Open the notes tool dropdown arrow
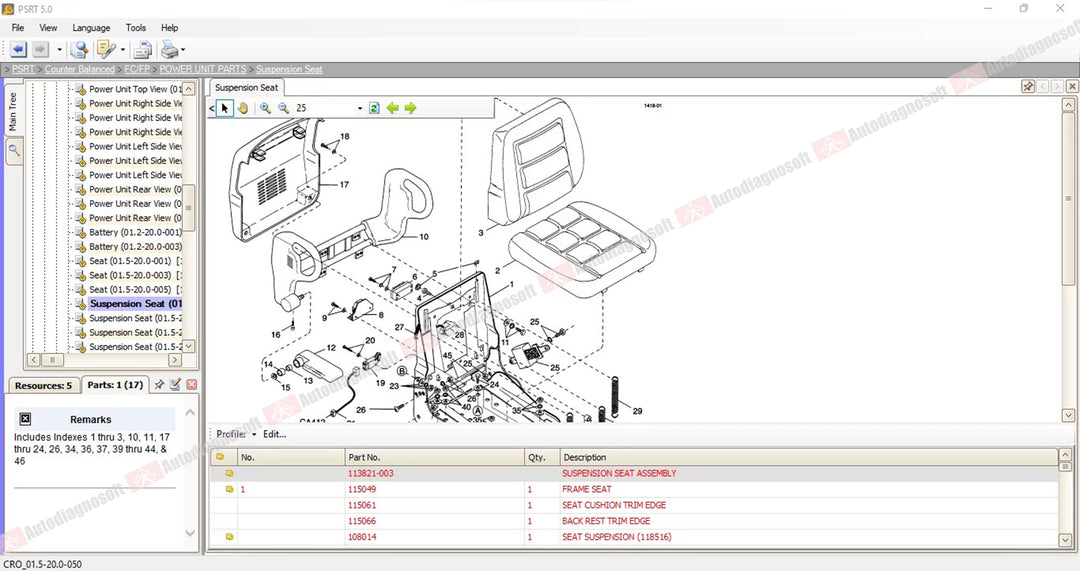 tap(123, 50)
